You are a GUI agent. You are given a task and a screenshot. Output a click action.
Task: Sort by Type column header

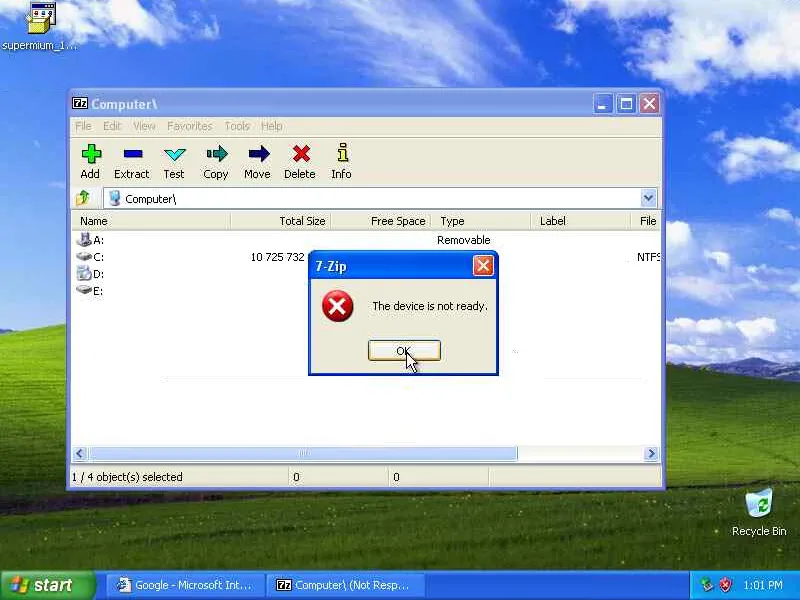coord(481,221)
